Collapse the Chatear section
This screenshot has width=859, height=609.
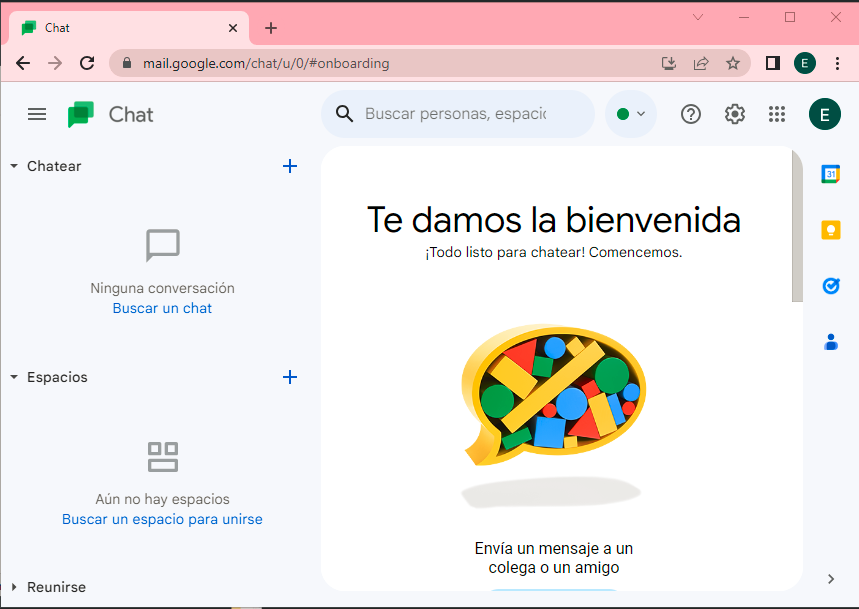[14, 166]
